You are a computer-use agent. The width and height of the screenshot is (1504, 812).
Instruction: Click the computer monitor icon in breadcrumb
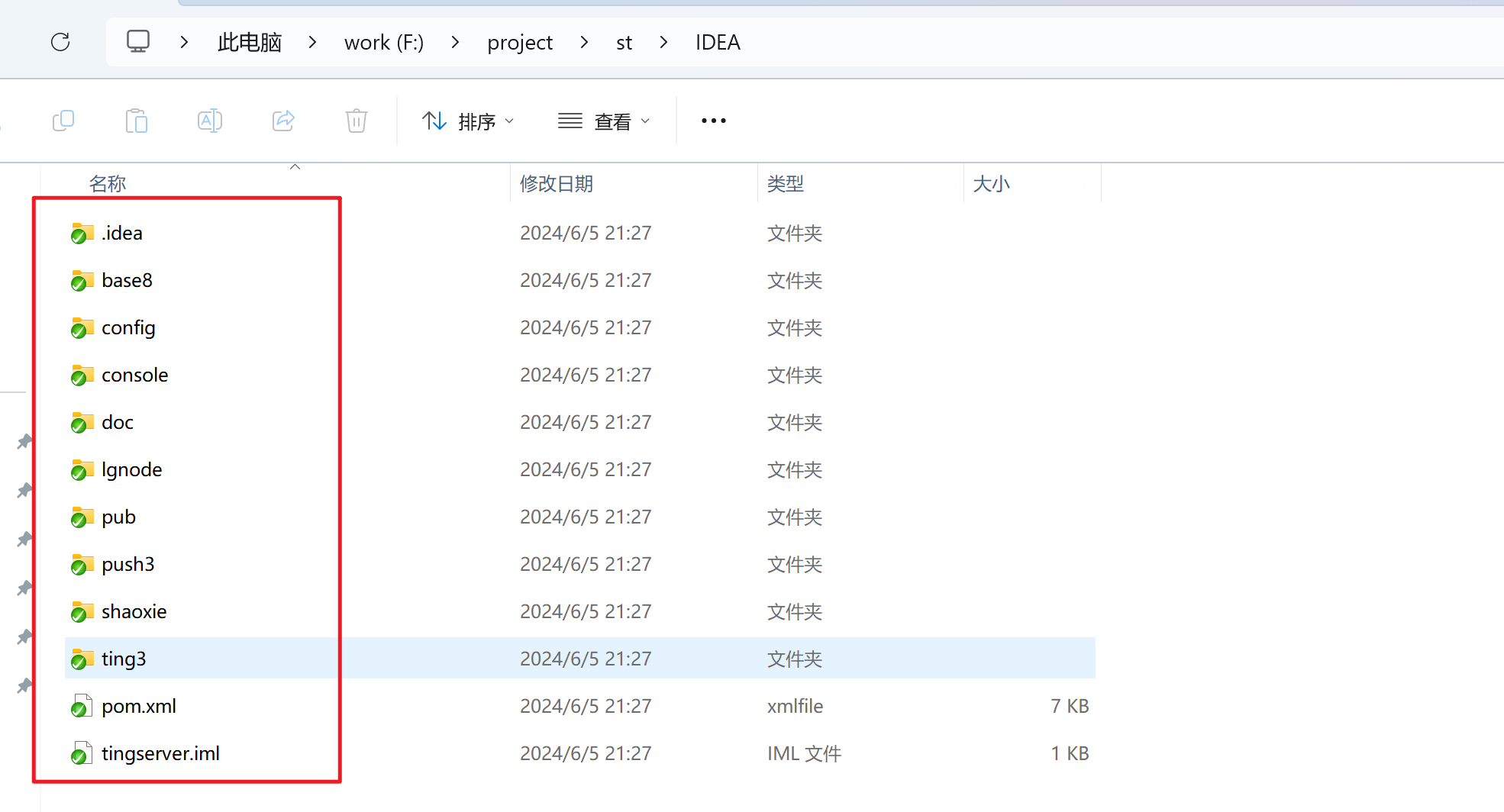[x=138, y=41]
